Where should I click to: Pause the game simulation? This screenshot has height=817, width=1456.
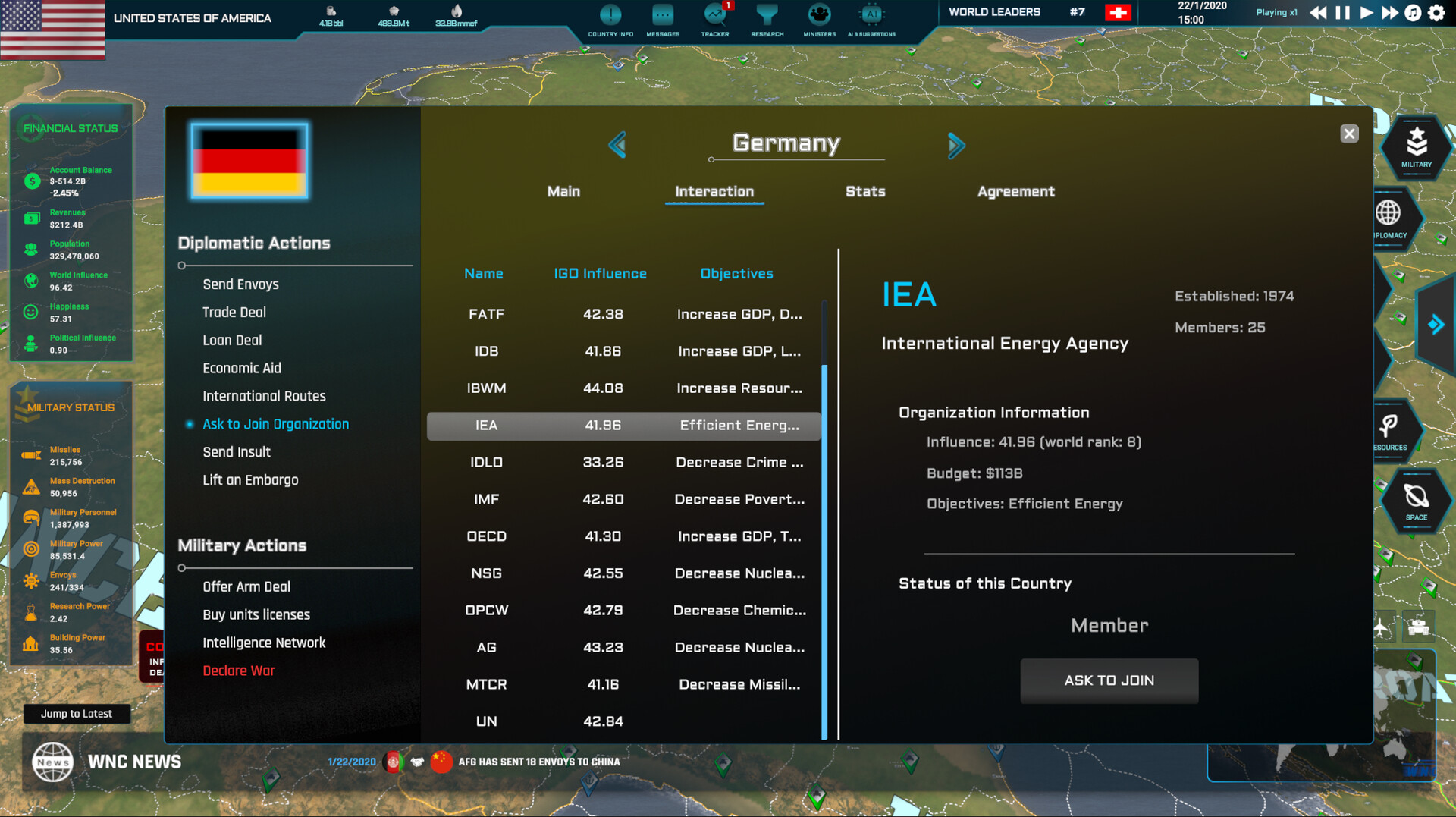[x=1342, y=13]
